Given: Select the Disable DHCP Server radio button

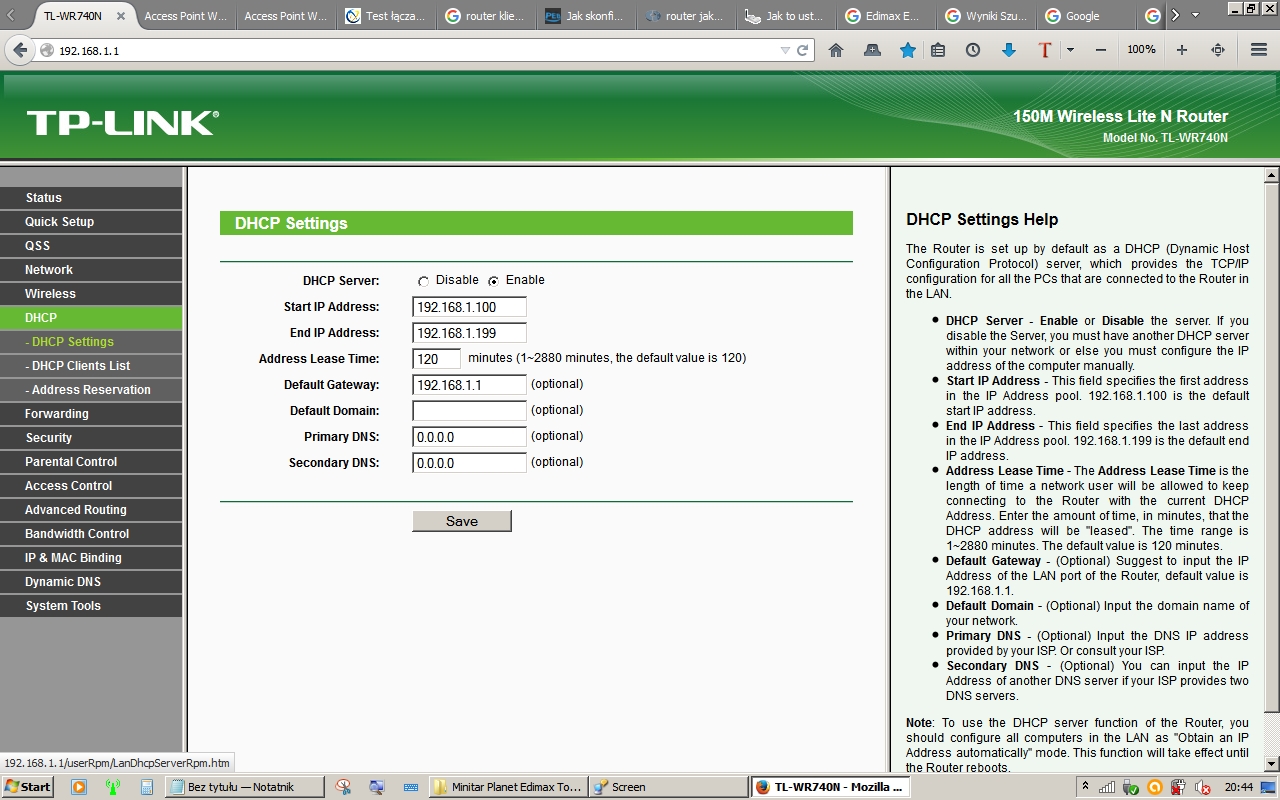Looking at the screenshot, I should tap(424, 282).
